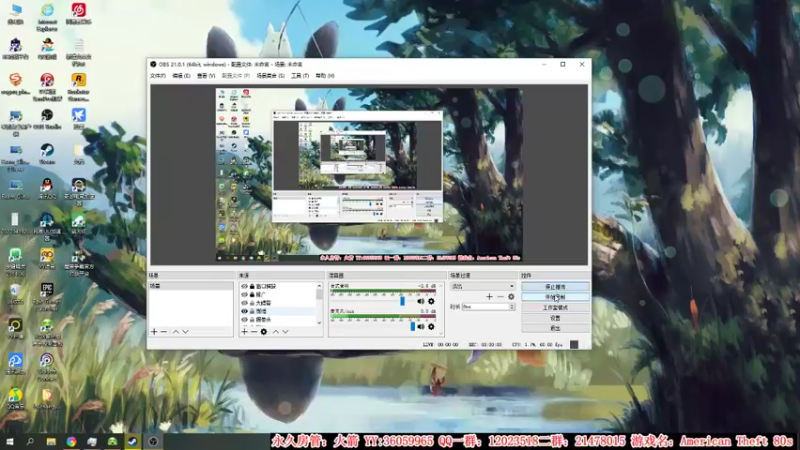This screenshot has width=800, height=450.
Task: Click the sources list scroll-down arrow
Action: [319, 322]
